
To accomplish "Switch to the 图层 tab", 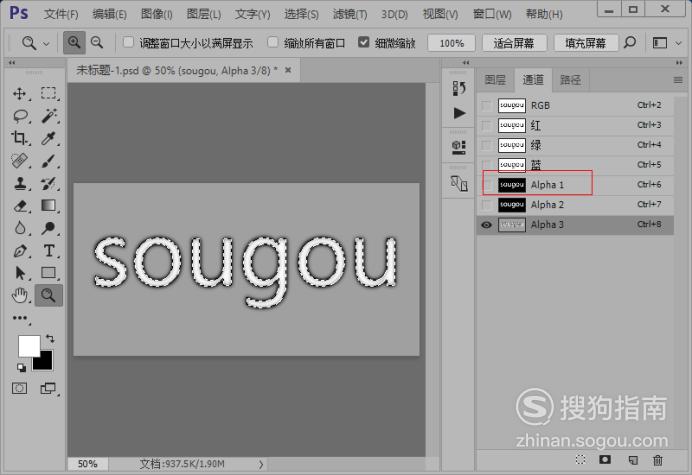I will (495, 80).
